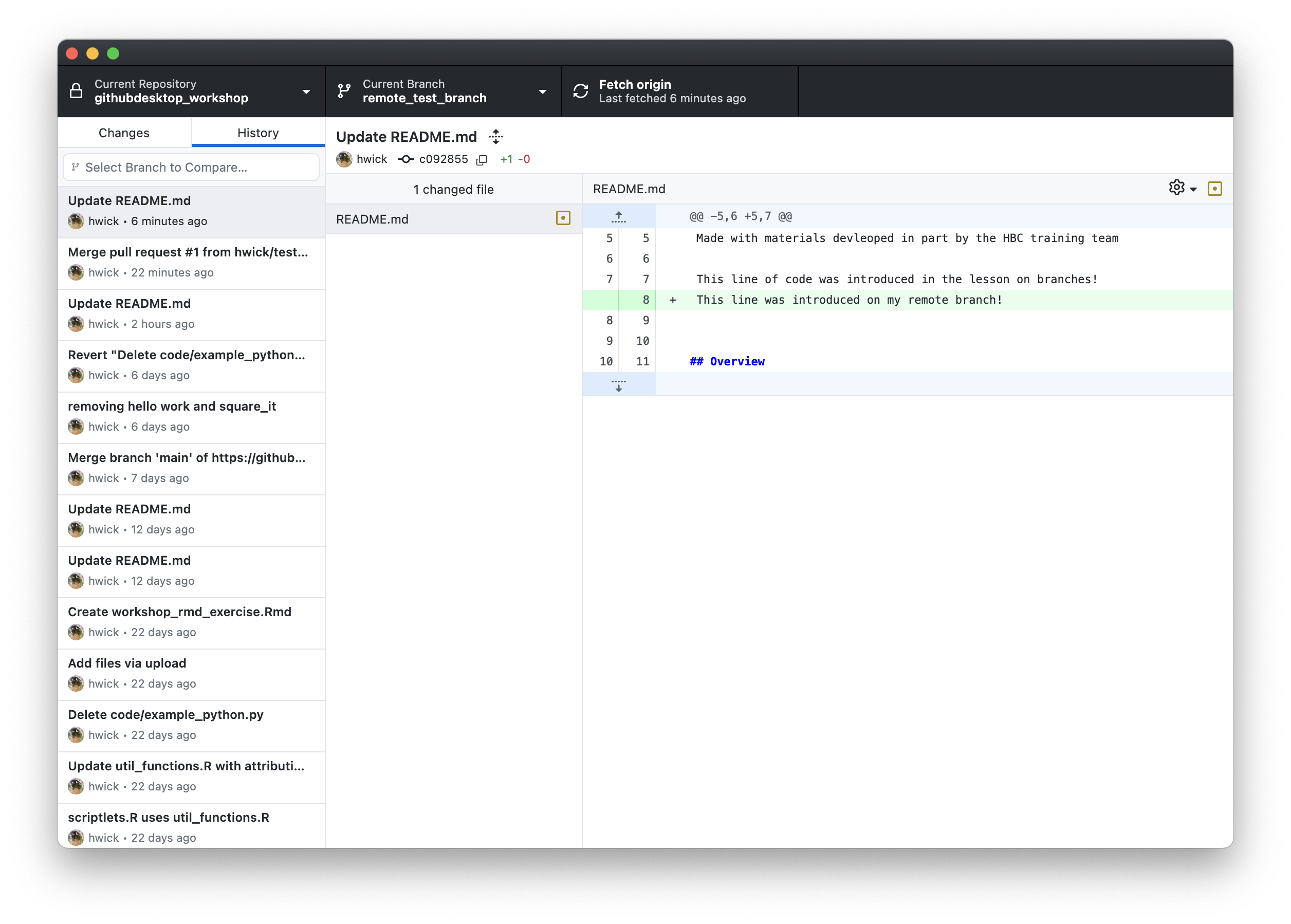Click avatar on 6 minutes ago commit
Image resolution: width=1291 pixels, height=924 pixels.
point(76,221)
